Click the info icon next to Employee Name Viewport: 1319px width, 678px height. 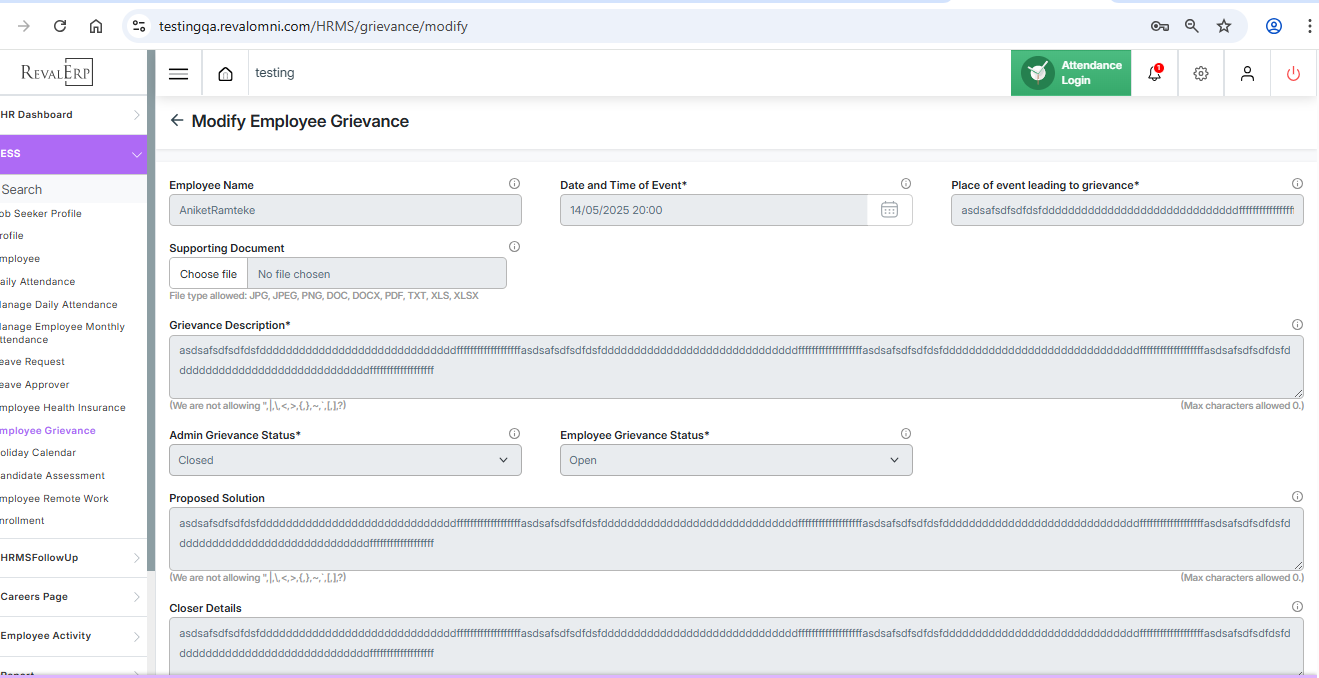514,184
